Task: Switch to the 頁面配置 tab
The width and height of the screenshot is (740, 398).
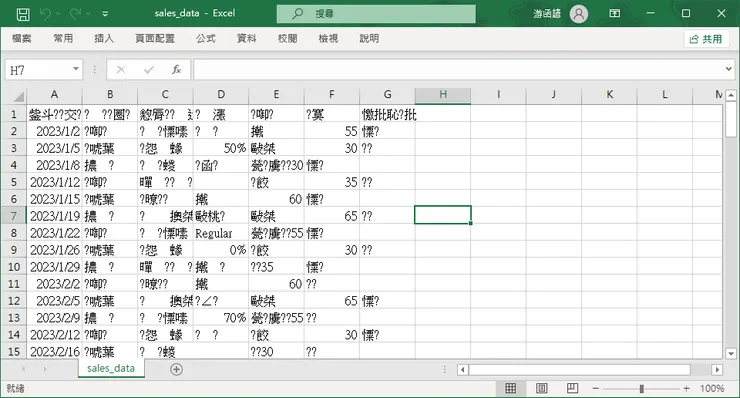Action: pos(155,39)
